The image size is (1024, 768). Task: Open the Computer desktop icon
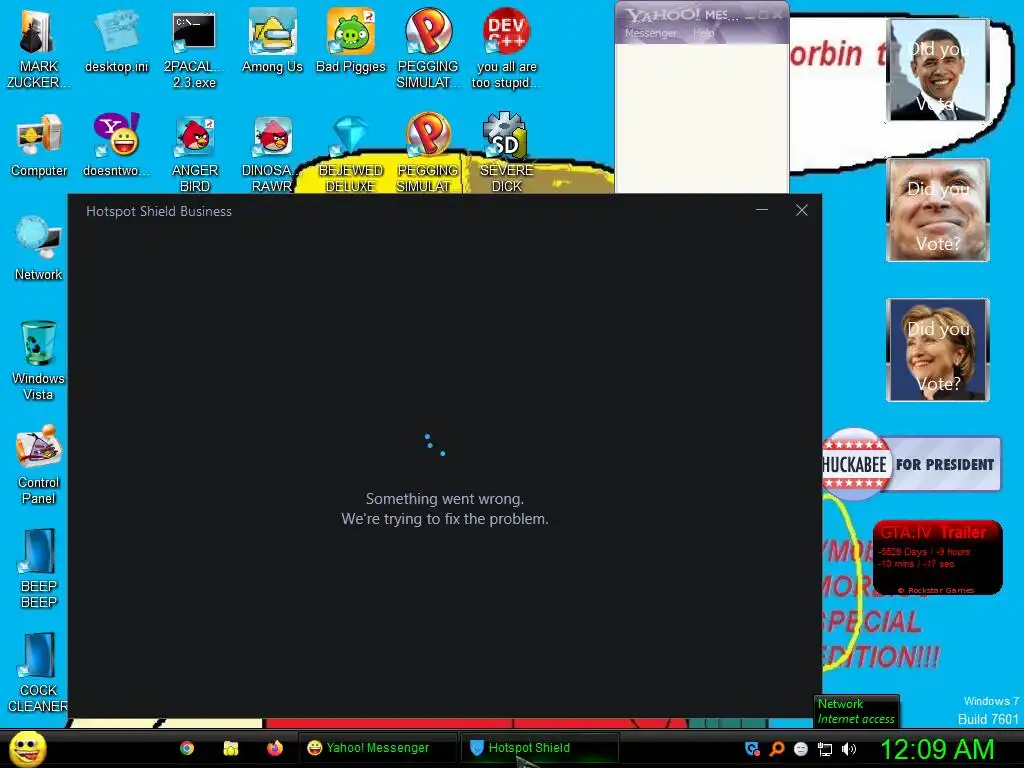pyautogui.click(x=38, y=145)
